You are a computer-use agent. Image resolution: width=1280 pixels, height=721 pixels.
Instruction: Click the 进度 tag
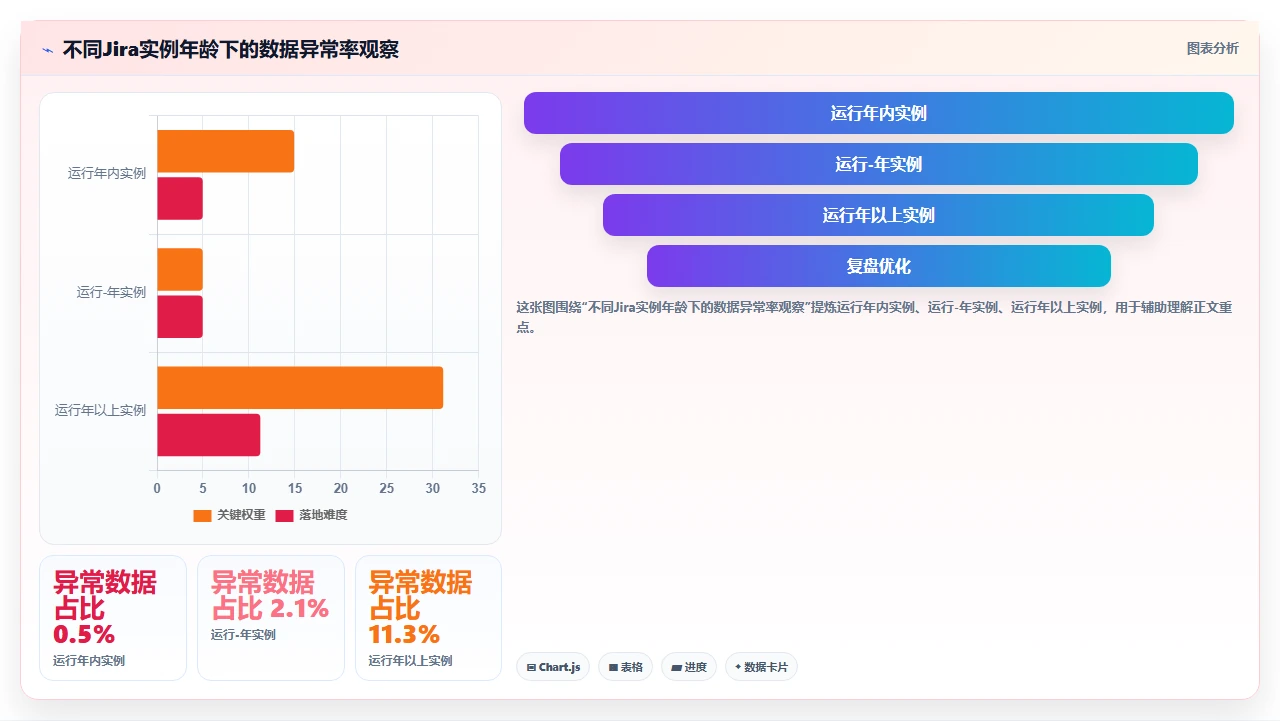[x=689, y=667]
